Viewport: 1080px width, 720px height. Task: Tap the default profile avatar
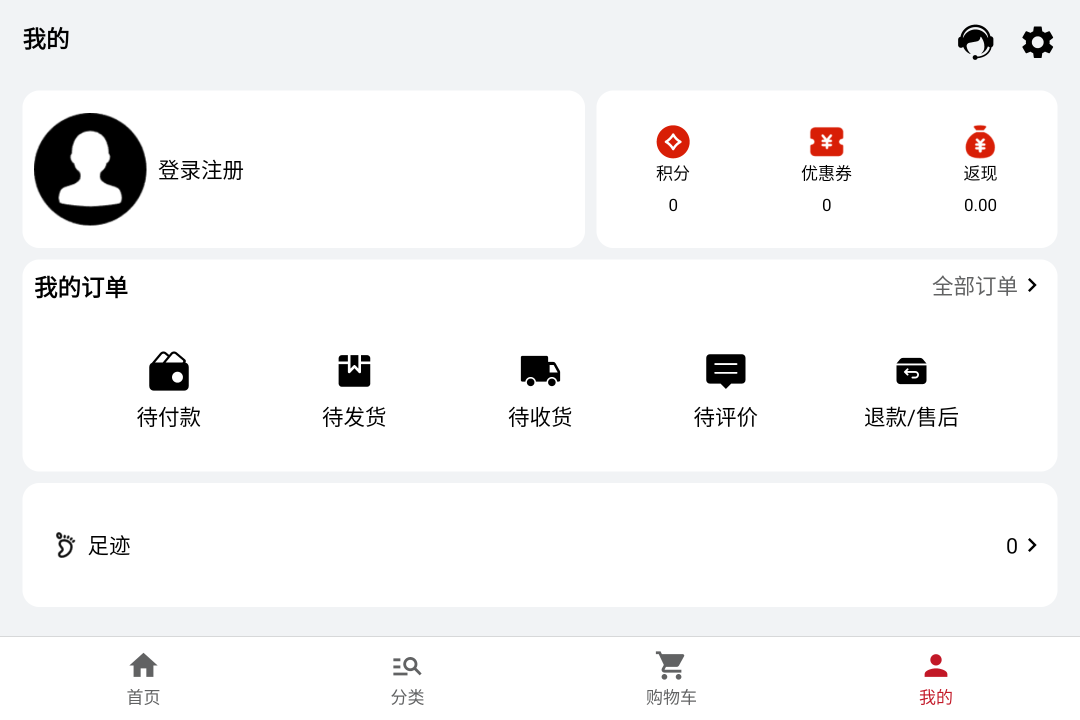[x=90, y=169]
